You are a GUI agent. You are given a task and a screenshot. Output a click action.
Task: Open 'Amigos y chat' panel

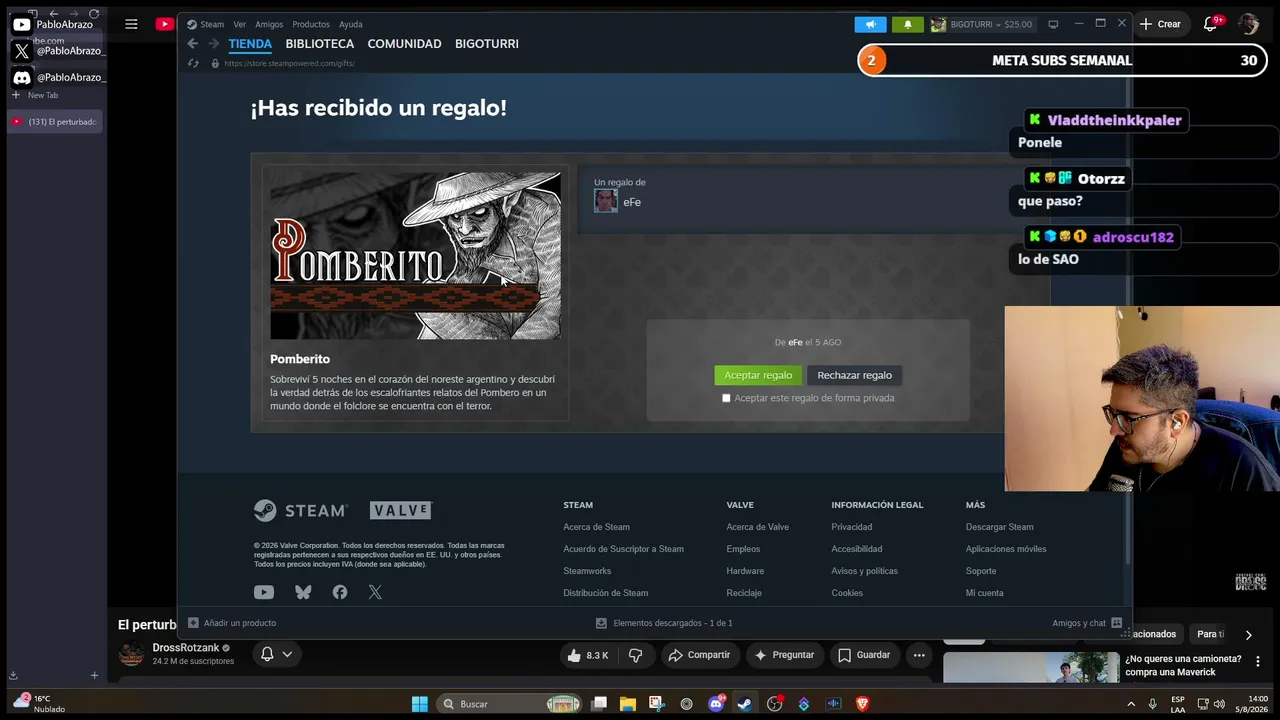(x=1087, y=623)
